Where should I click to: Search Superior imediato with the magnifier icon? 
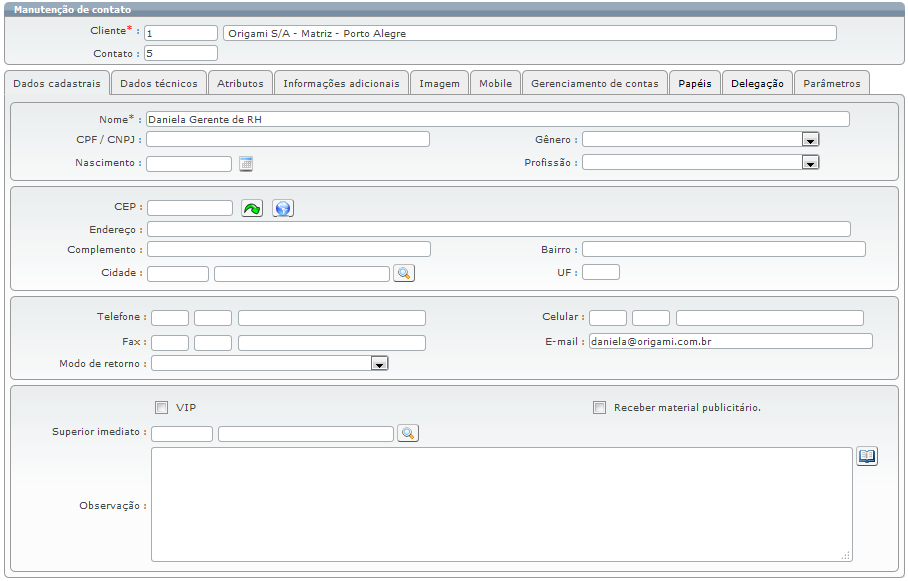[407, 433]
